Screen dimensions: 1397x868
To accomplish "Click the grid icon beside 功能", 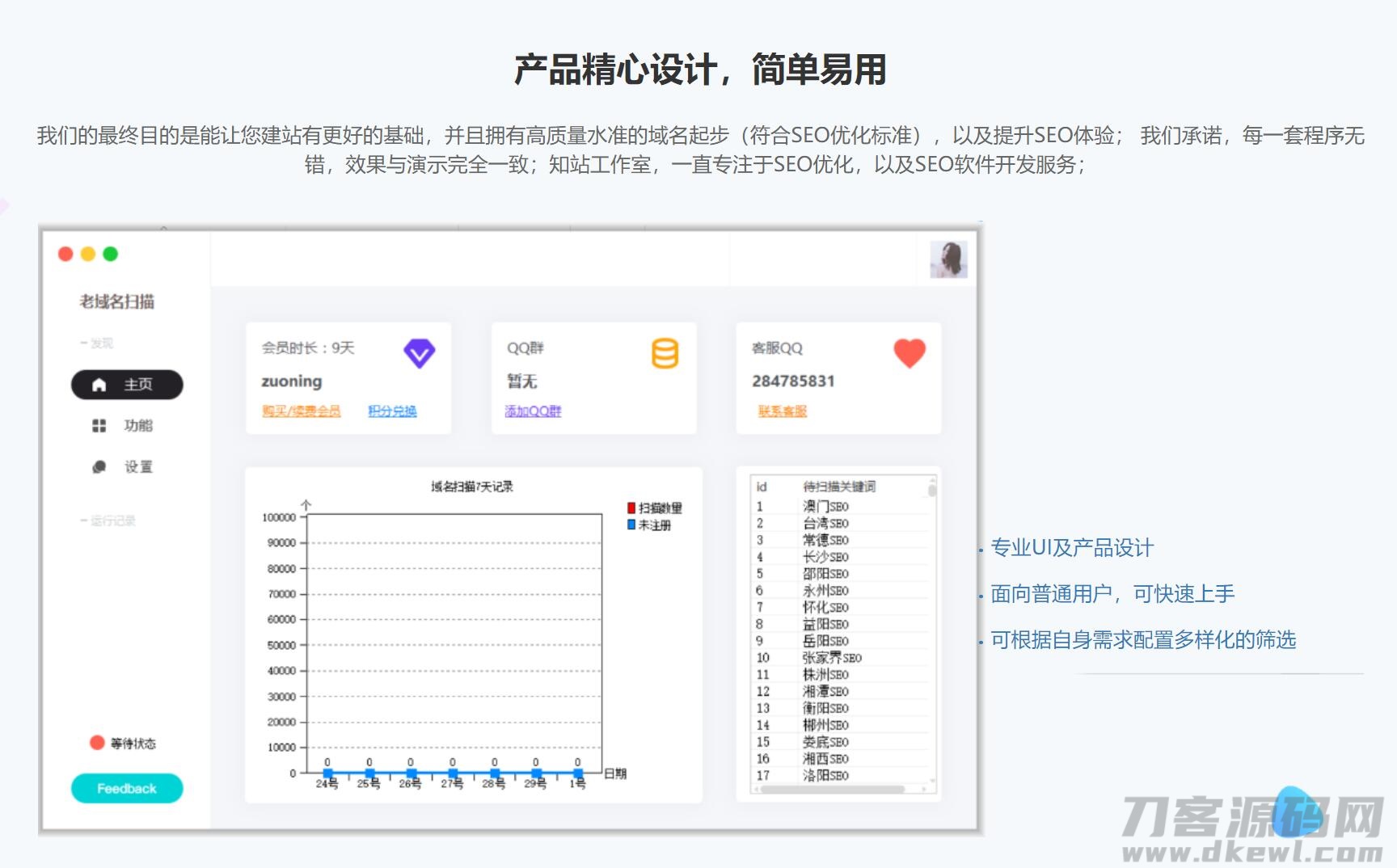I will 99,426.
